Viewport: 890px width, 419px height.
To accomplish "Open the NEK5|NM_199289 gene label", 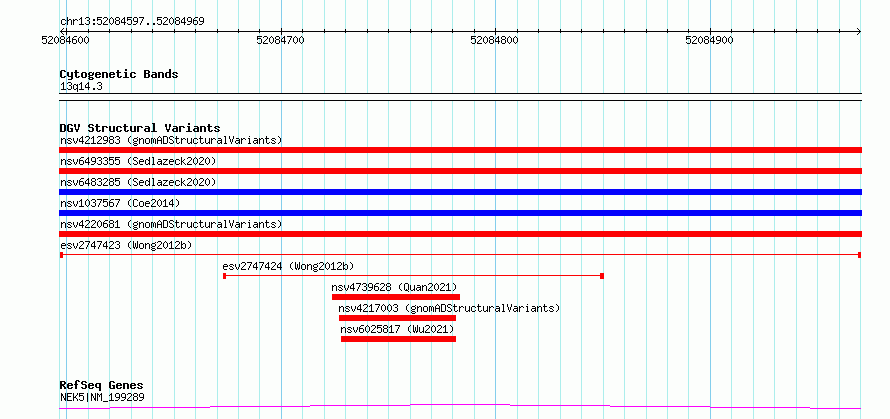I will click(102, 397).
